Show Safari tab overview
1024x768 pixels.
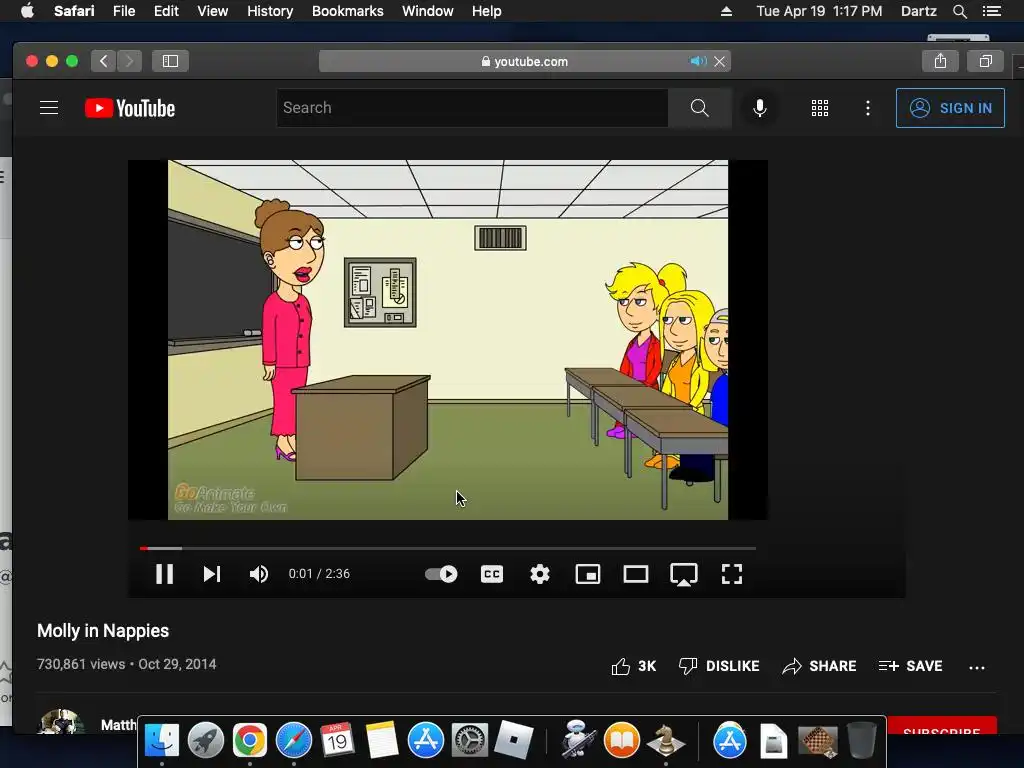(985, 61)
